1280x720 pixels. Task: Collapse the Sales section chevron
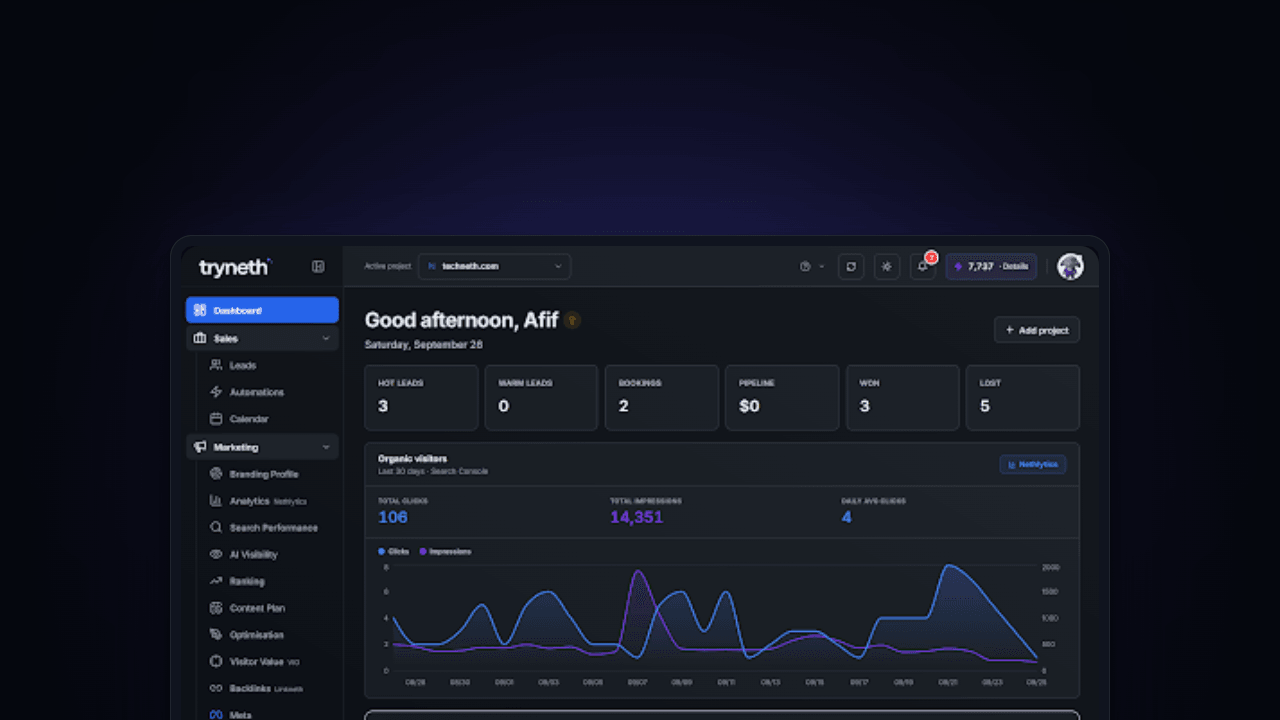coord(326,338)
